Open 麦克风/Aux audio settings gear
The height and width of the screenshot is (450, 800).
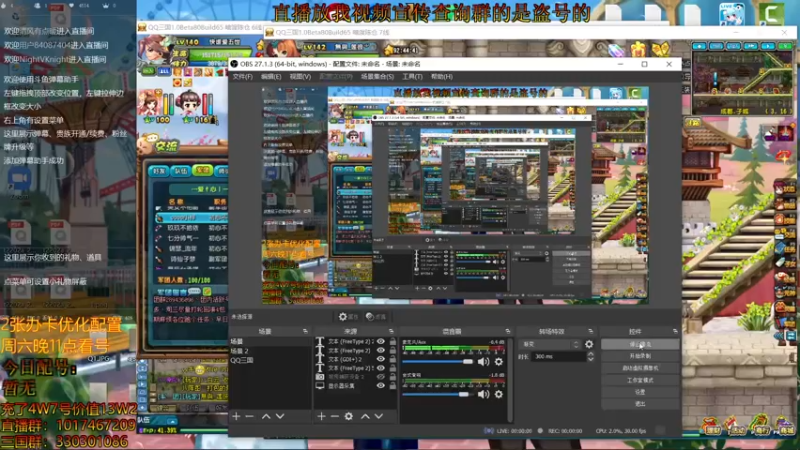pyautogui.click(x=498, y=362)
